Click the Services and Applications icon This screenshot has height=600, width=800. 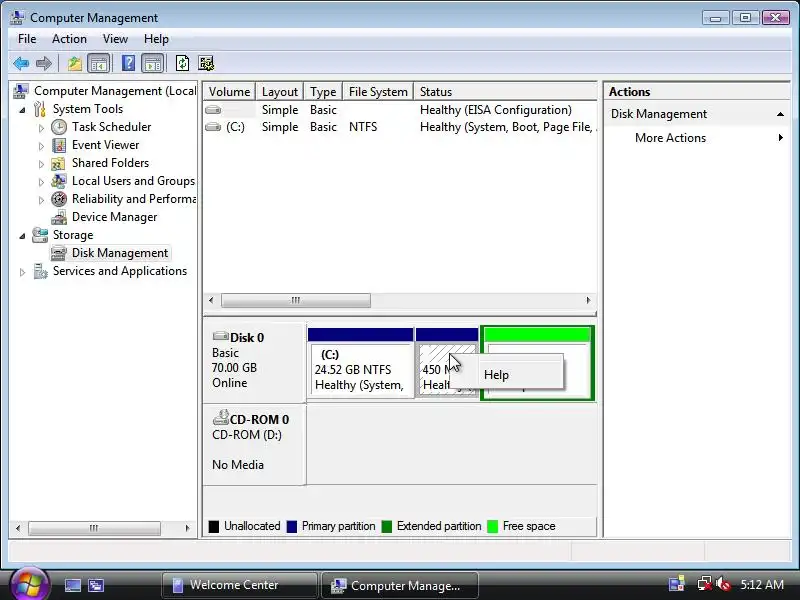[40, 271]
